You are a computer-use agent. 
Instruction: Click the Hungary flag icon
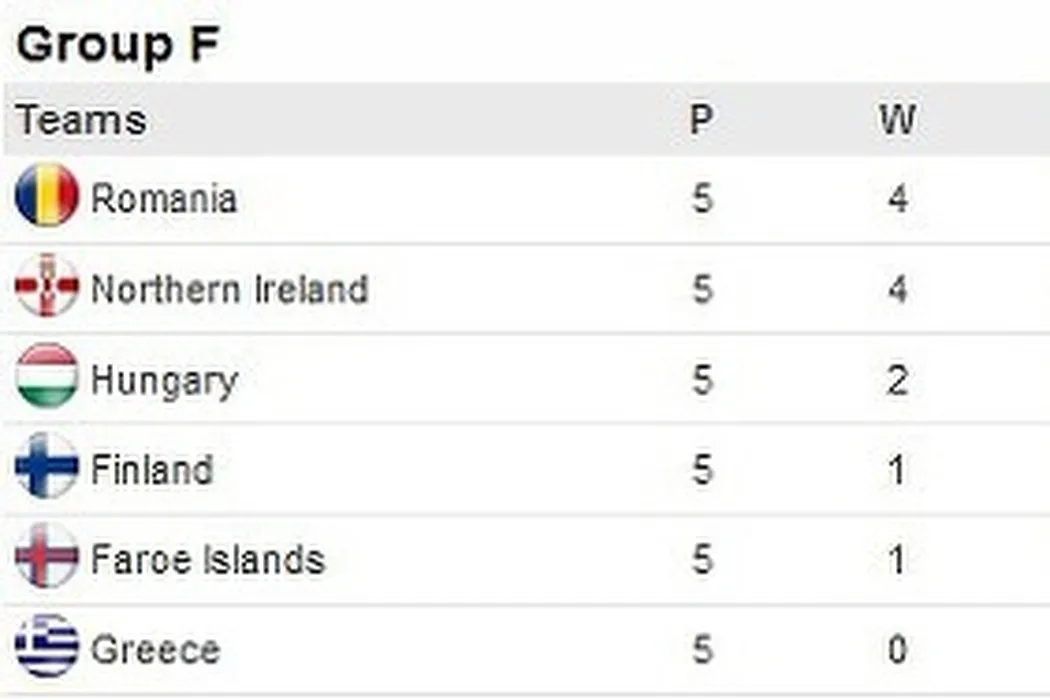pyautogui.click(x=47, y=376)
